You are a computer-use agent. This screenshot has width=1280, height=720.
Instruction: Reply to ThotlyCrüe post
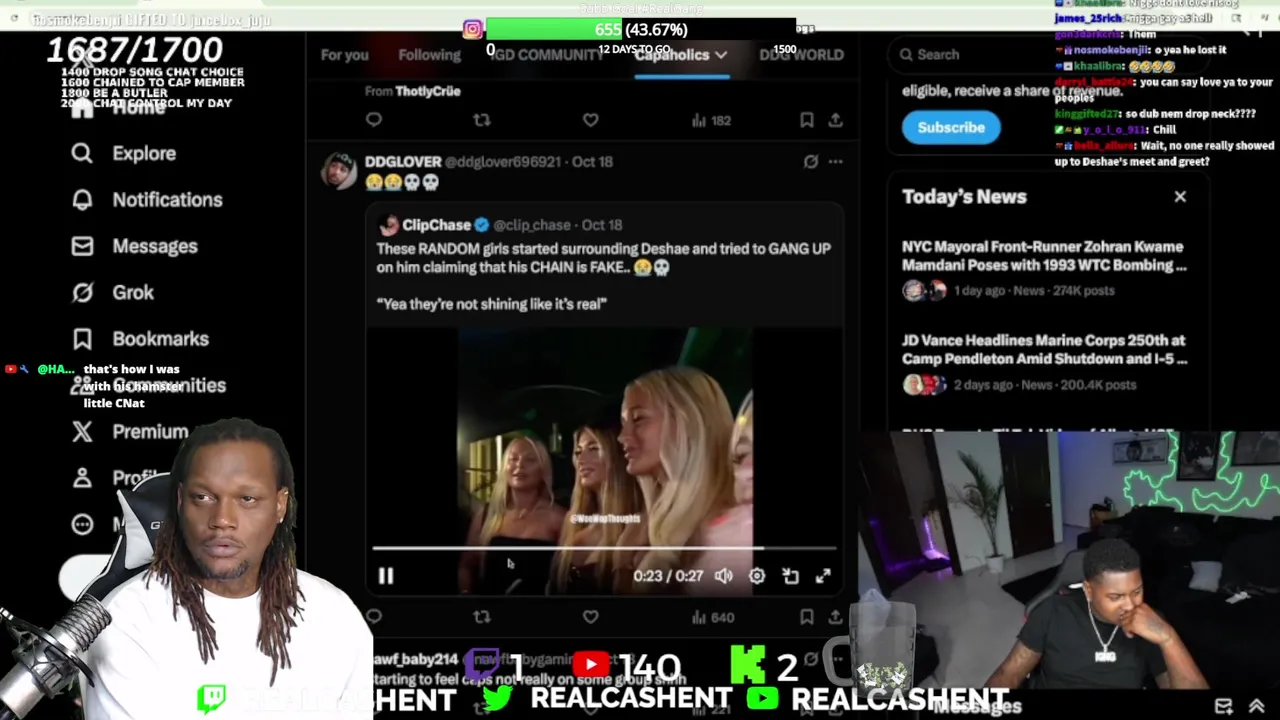pos(374,120)
